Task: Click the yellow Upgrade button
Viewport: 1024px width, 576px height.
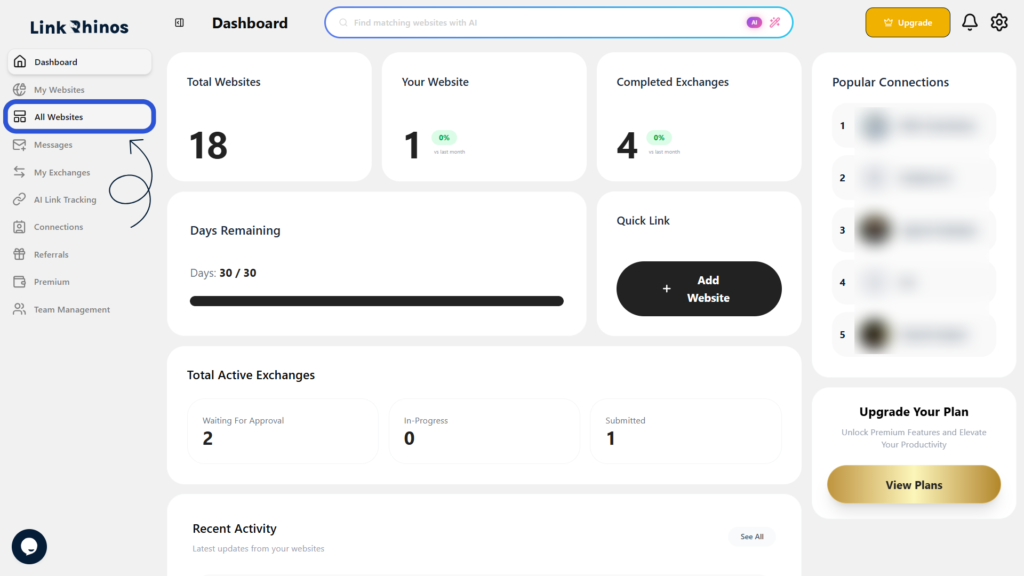Action: click(x=907, y=22)
